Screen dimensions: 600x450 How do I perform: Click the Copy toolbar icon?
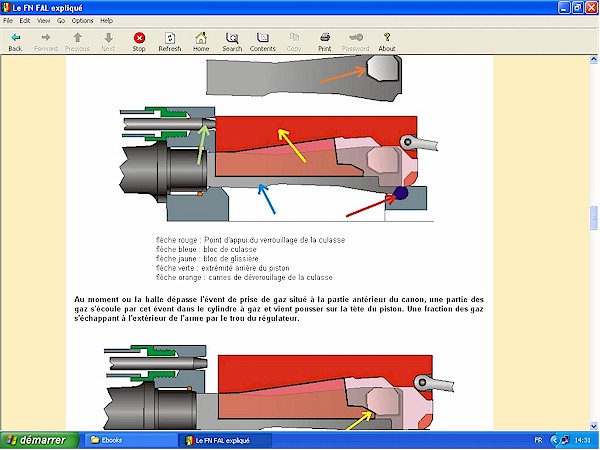click(x=294, y=42)
